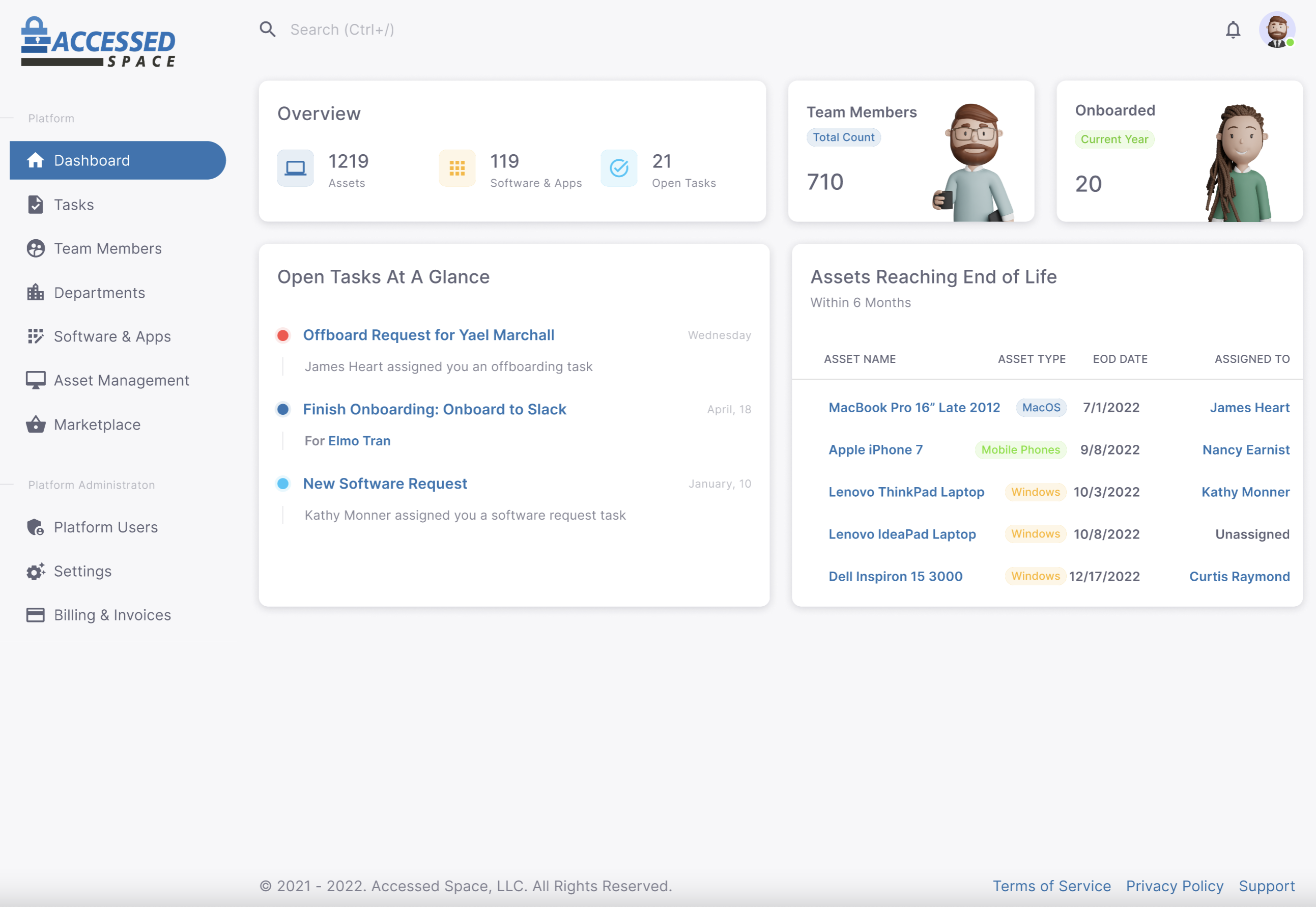
Task: Click the notification bell icon
Action: 1233,30
